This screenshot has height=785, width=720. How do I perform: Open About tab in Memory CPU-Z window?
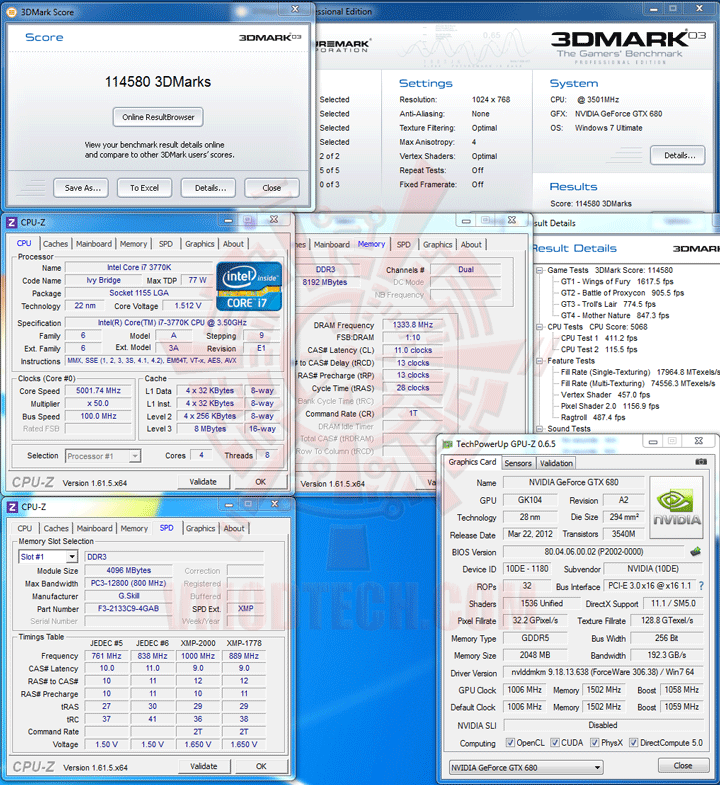click(x=471, y=244)
